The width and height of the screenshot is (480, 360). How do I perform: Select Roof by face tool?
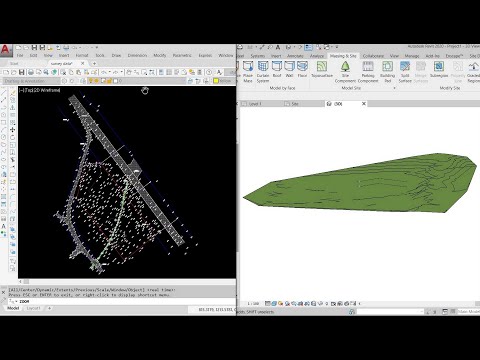tap(277, 69)
